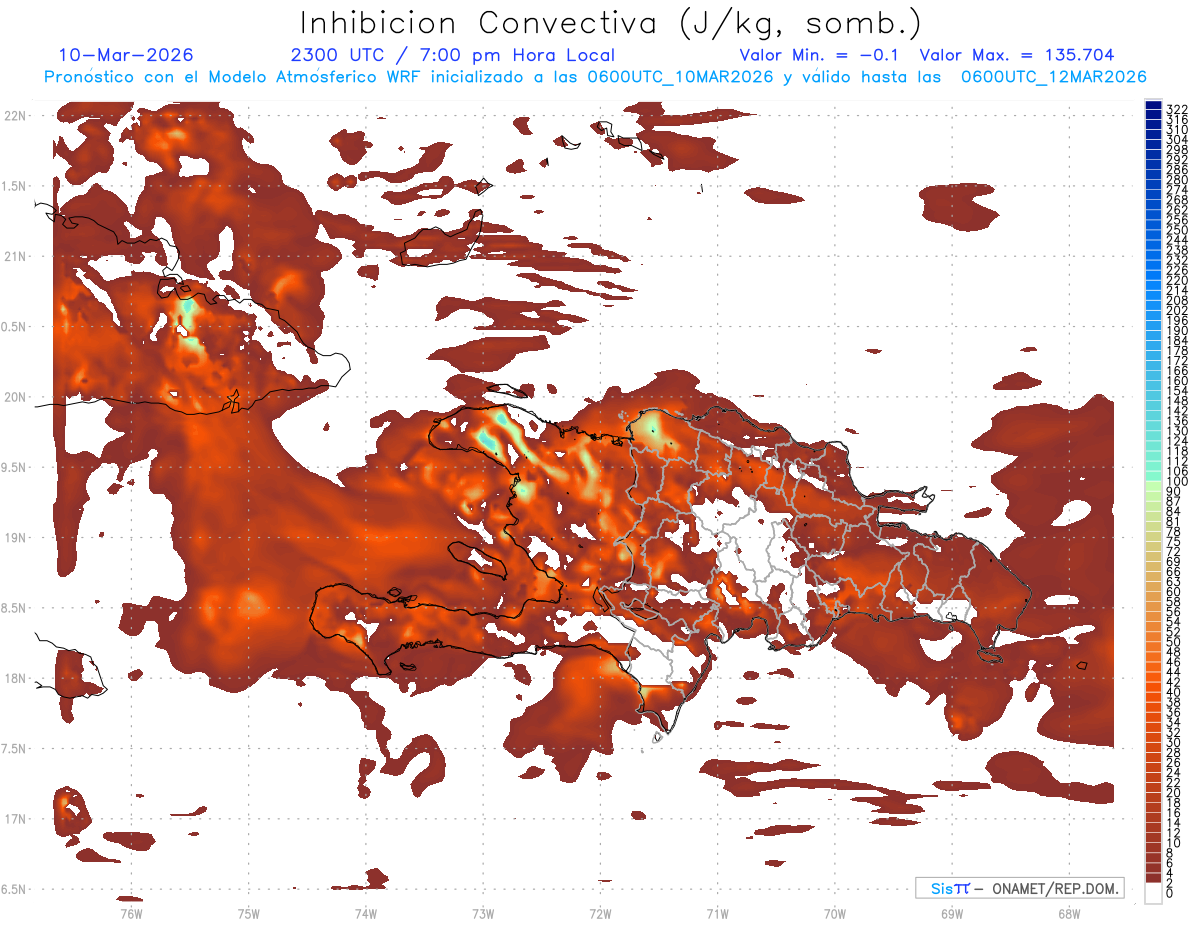Click the "18N" latitude label
The image size is (1200, 927).
point(17,678)
